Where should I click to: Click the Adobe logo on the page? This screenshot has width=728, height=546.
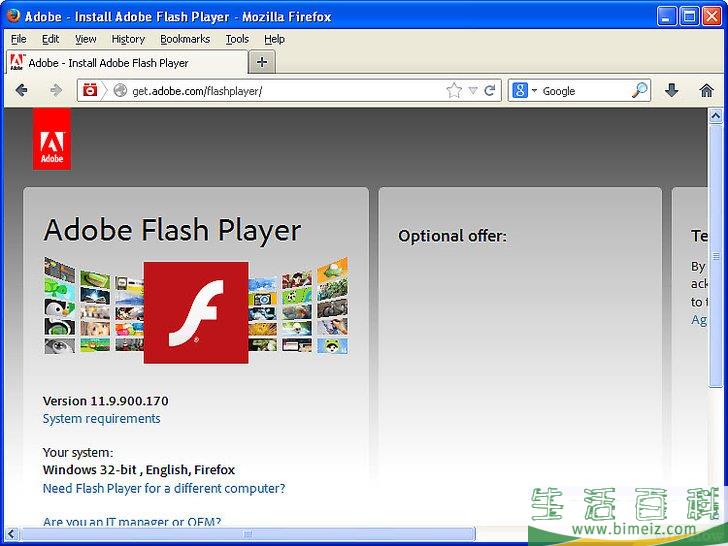coord(52,139)
